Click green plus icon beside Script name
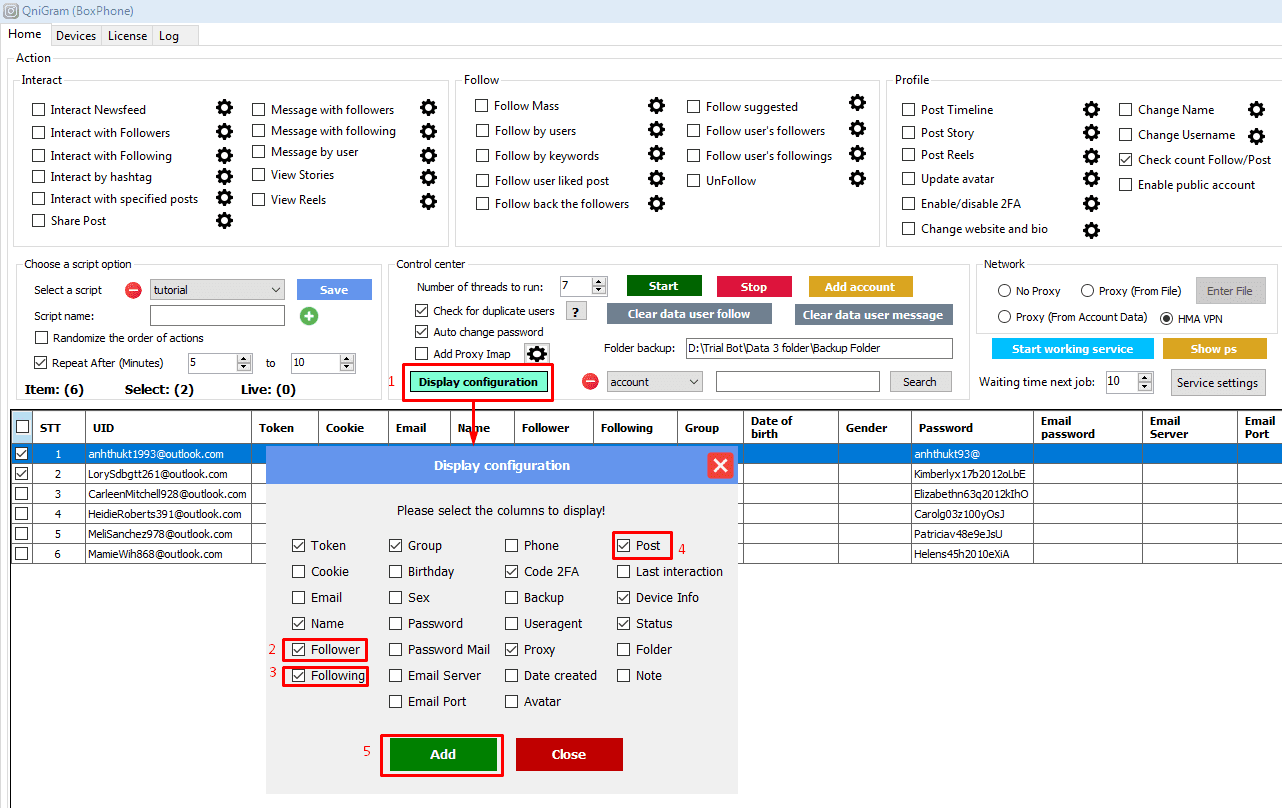 coord(309,316)
